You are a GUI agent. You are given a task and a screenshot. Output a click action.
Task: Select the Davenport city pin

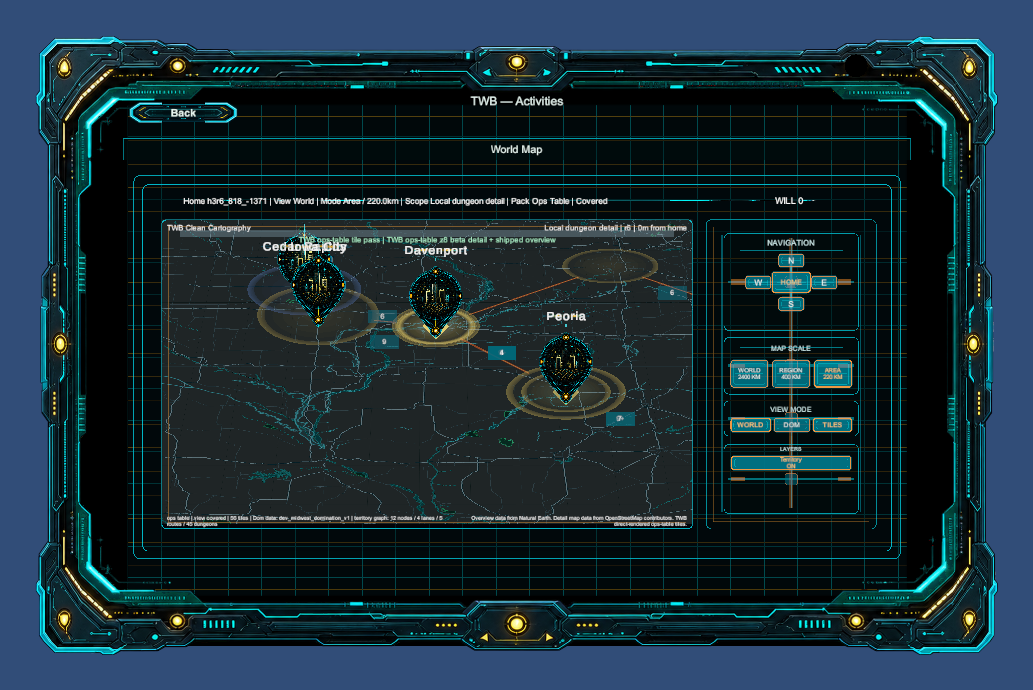tap(435, 302)
